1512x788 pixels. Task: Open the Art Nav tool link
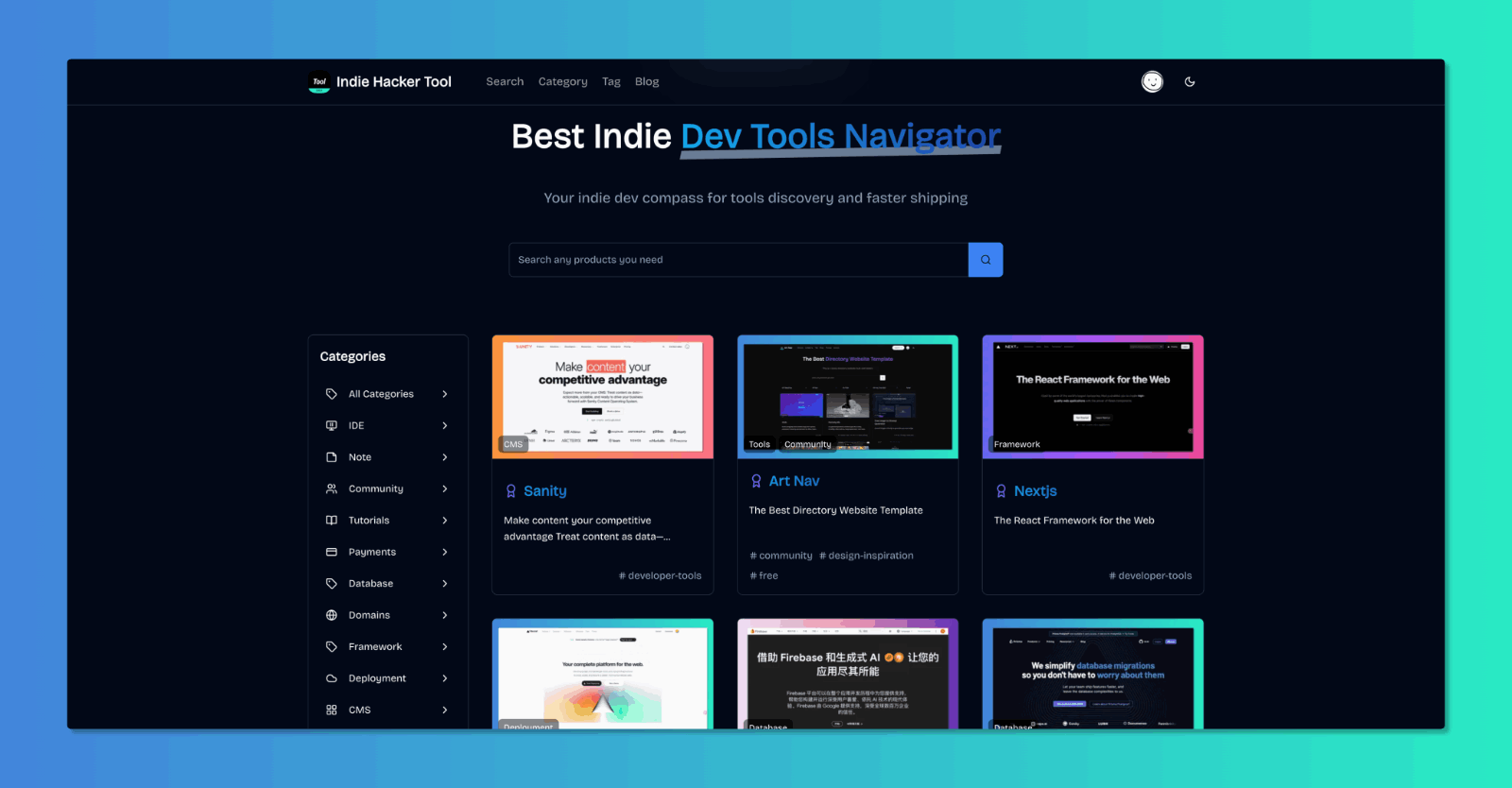(x=794, y=481)
